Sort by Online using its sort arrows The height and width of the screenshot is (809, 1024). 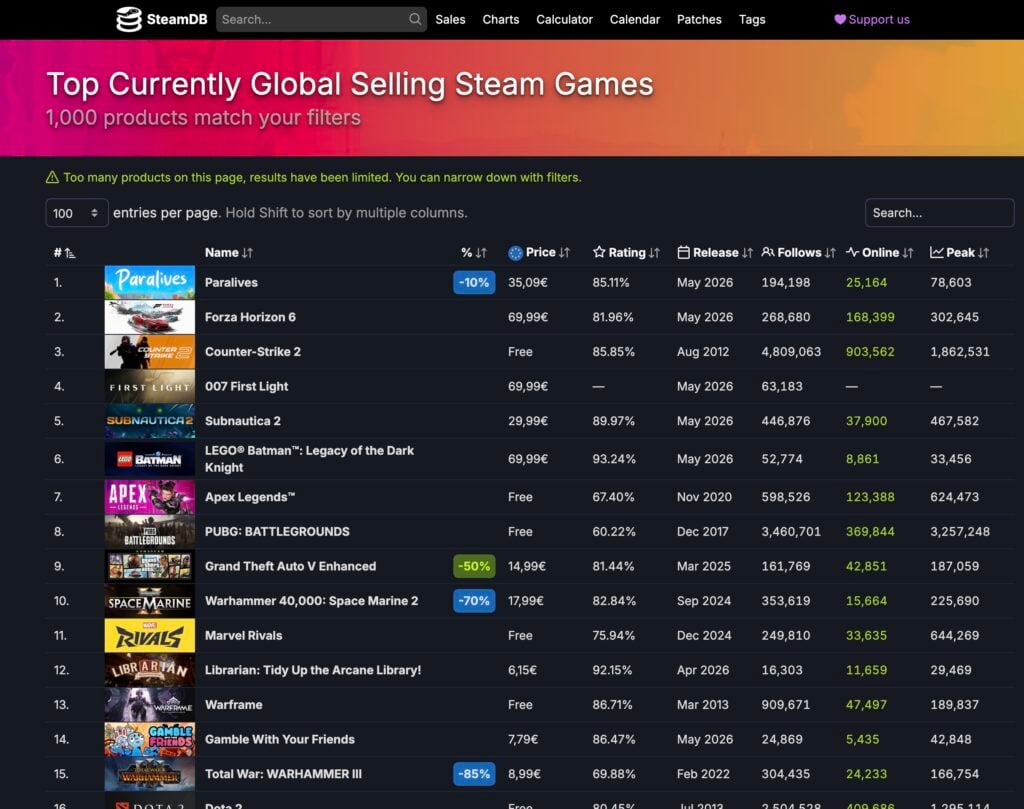(x=908, y=253)
